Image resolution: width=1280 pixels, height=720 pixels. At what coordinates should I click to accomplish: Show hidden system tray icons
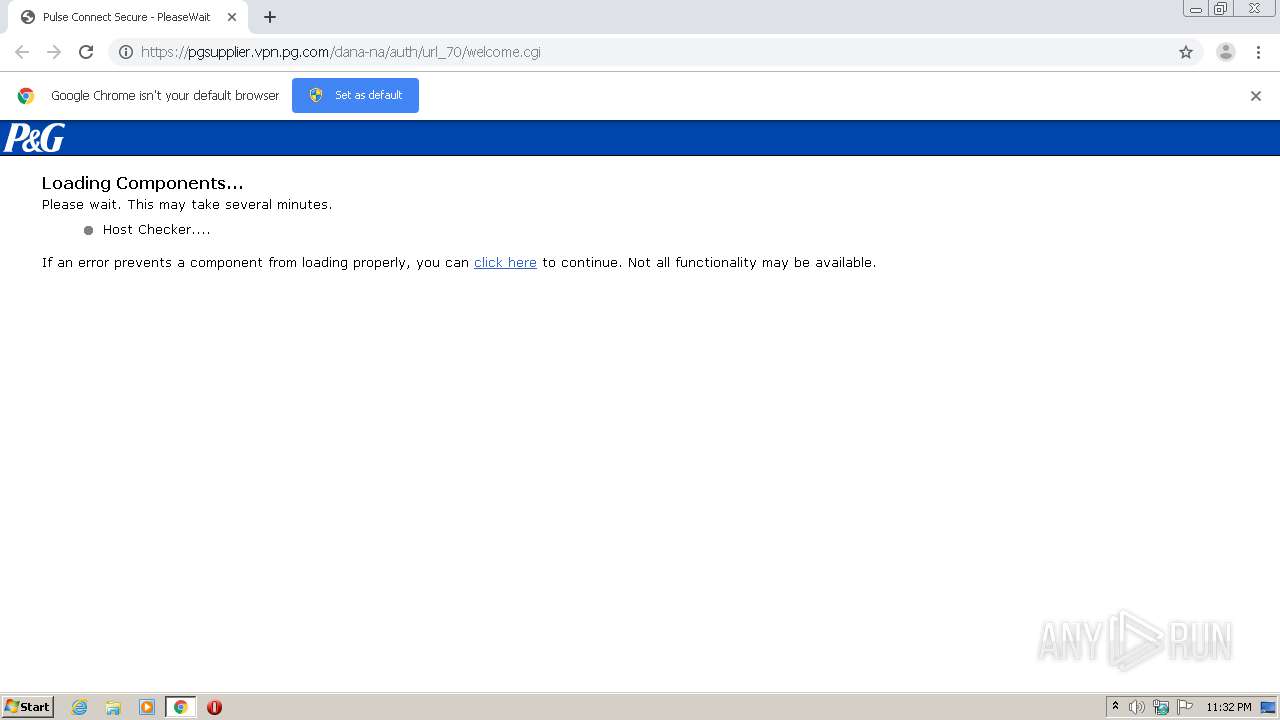pos(1115,706)
